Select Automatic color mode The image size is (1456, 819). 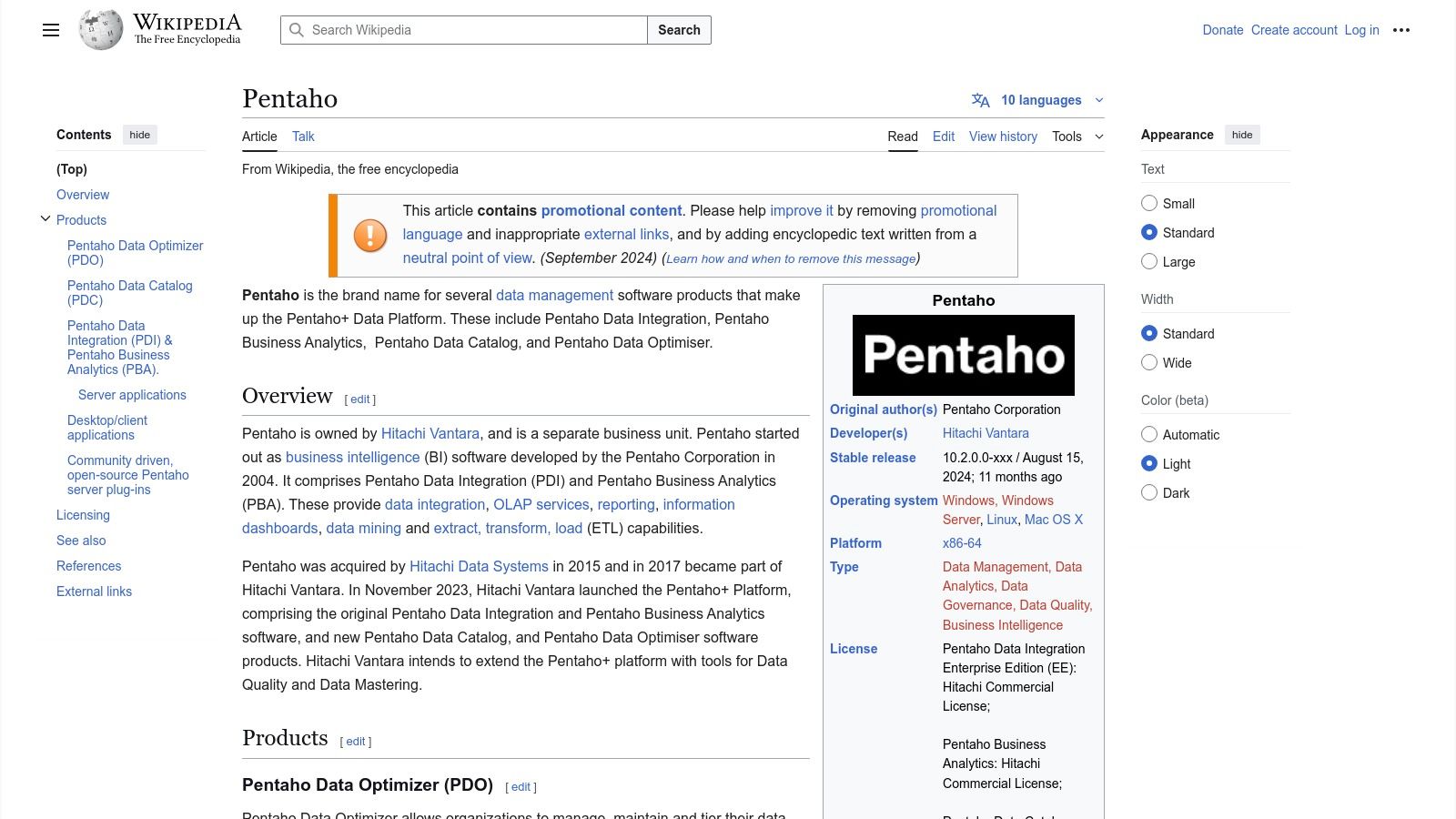coord(1149,434)
